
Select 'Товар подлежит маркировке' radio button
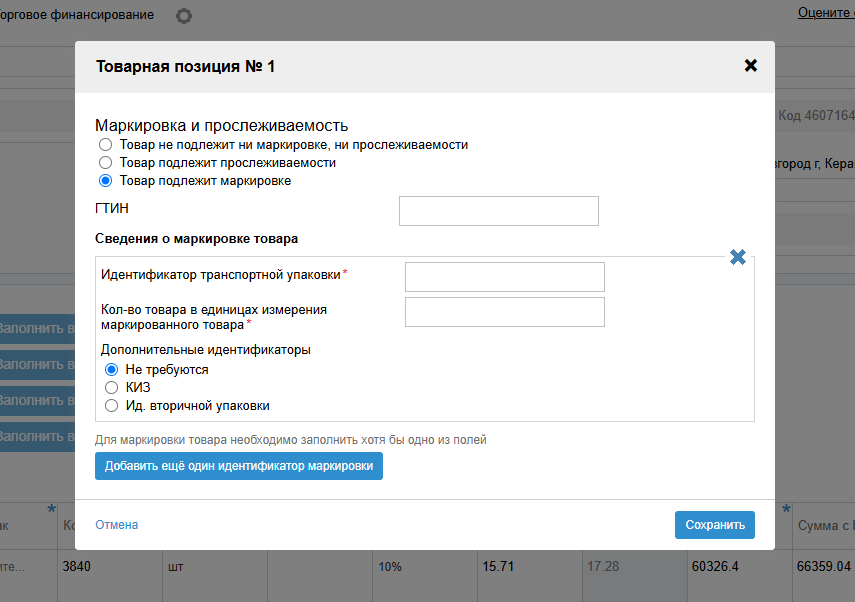point(105,181)
